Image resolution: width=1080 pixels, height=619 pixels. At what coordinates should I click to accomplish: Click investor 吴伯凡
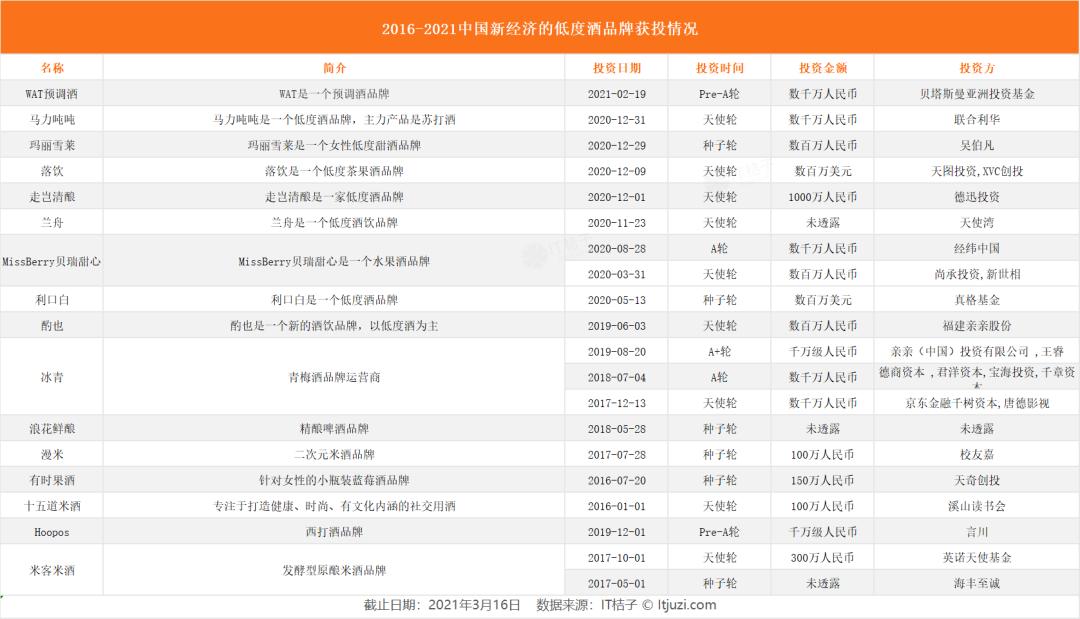click(977, 145)
